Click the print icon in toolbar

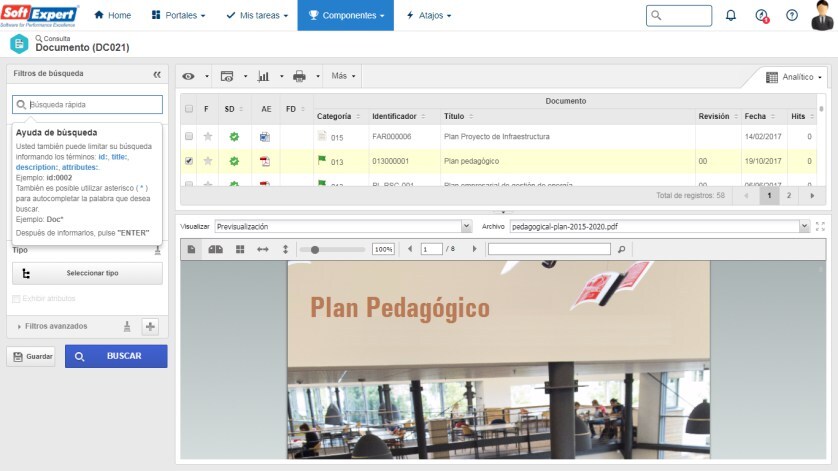point(299,76)
